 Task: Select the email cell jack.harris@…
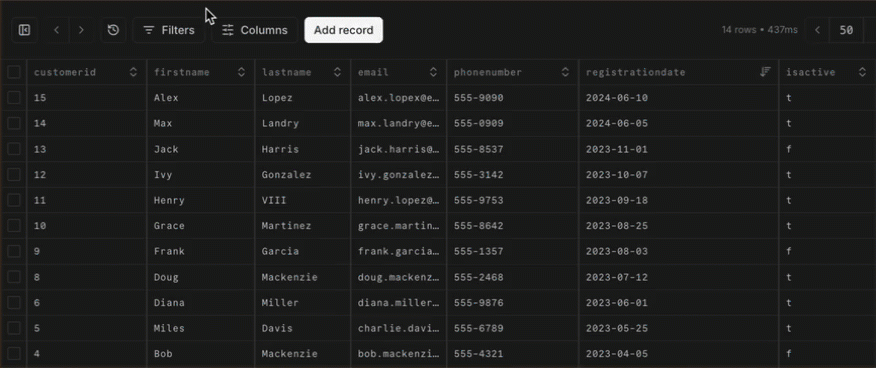(x=399, y=149)
